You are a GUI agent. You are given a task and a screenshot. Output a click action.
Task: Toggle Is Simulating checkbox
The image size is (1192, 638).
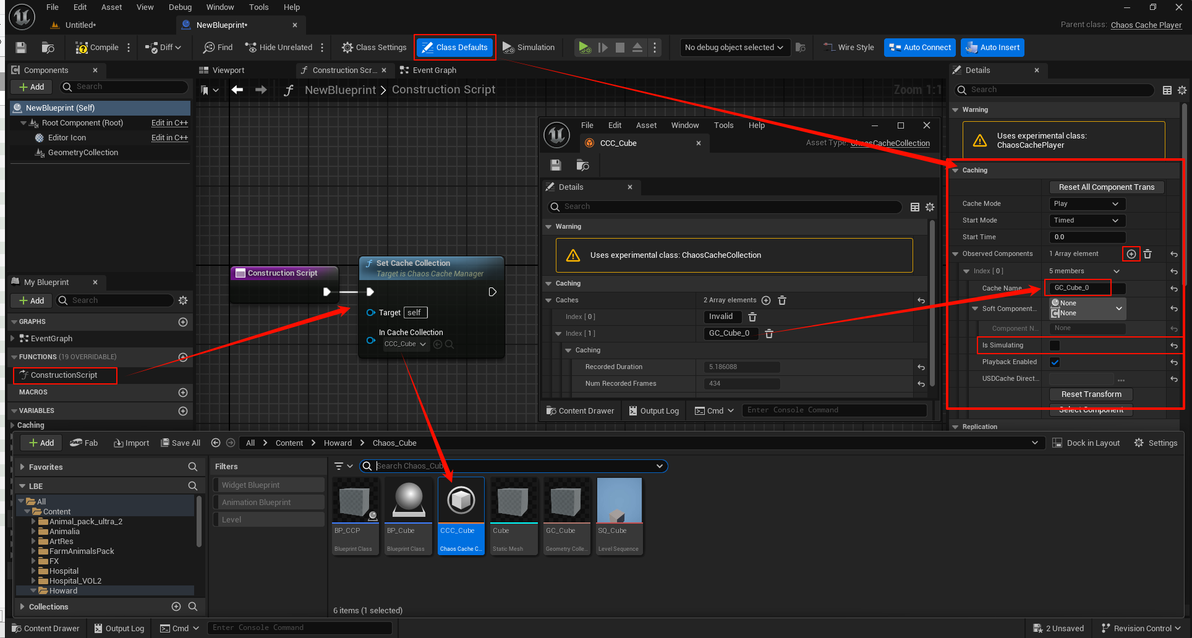pos(1054,345)
